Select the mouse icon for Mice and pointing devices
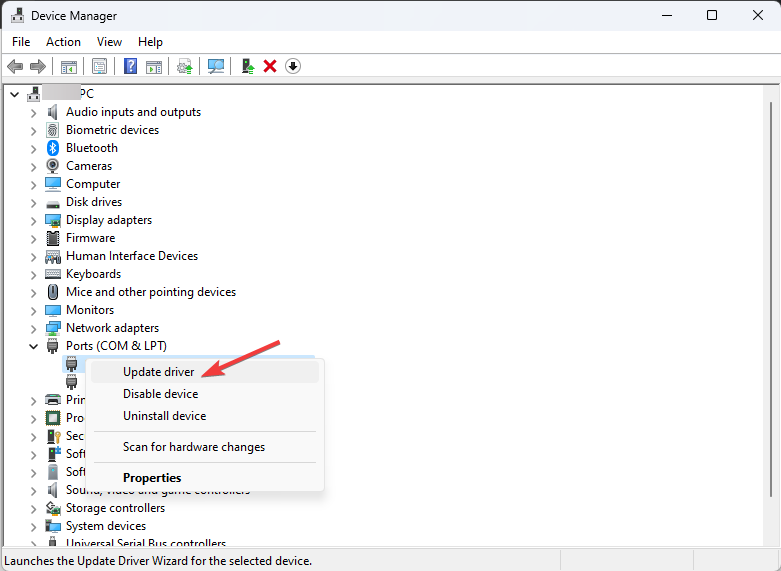Viewport: 781px width, 571px height. click(53, 292)
